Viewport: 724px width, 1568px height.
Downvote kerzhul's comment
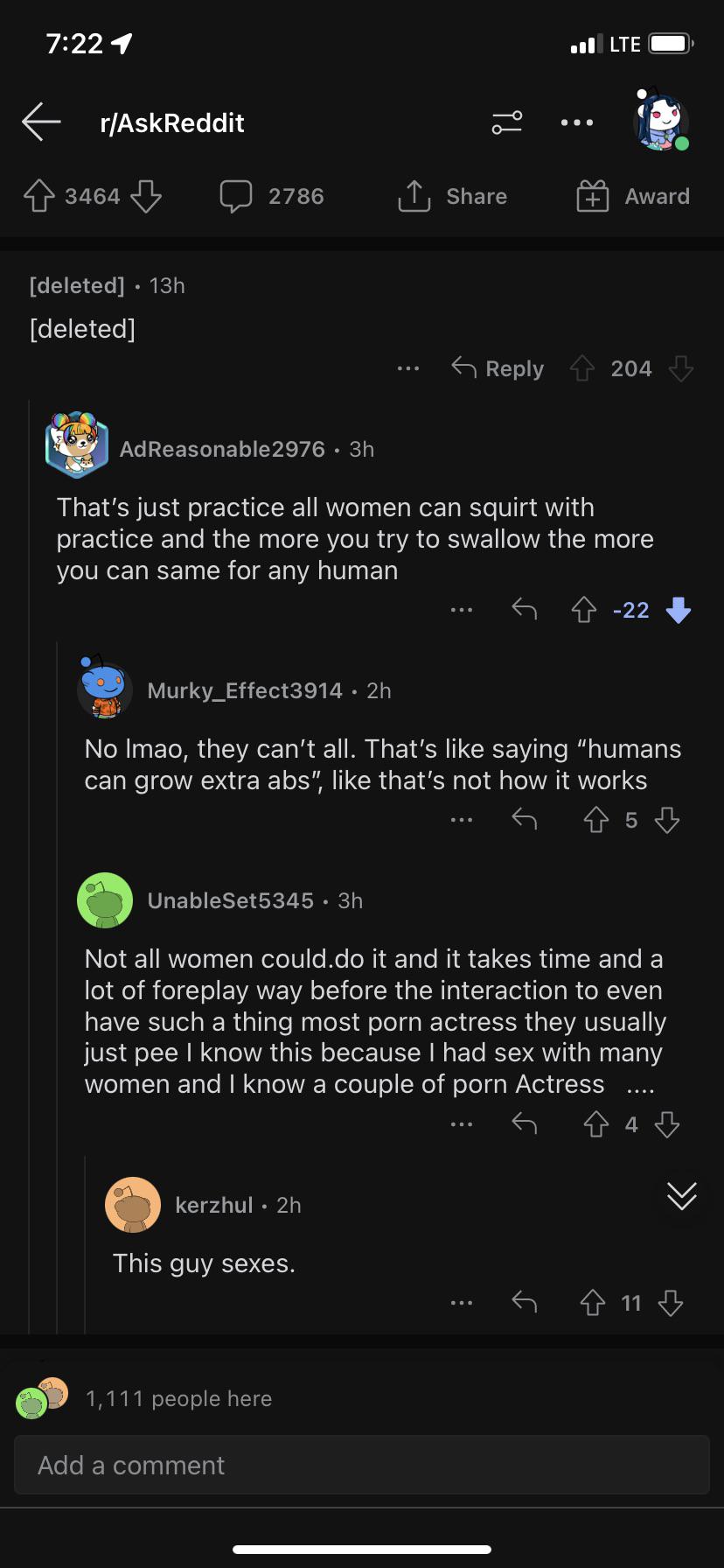(x=671, y=1304)
